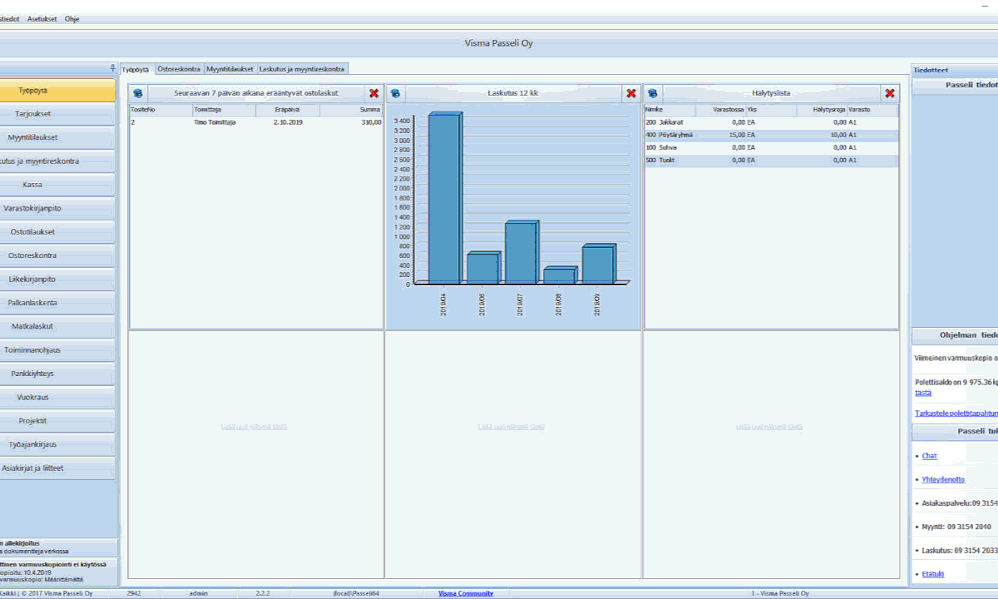The width and height of the screenshot is (998, 599).
Task: Open options icon of the ostolaskut widget
Action: point(137,93)
